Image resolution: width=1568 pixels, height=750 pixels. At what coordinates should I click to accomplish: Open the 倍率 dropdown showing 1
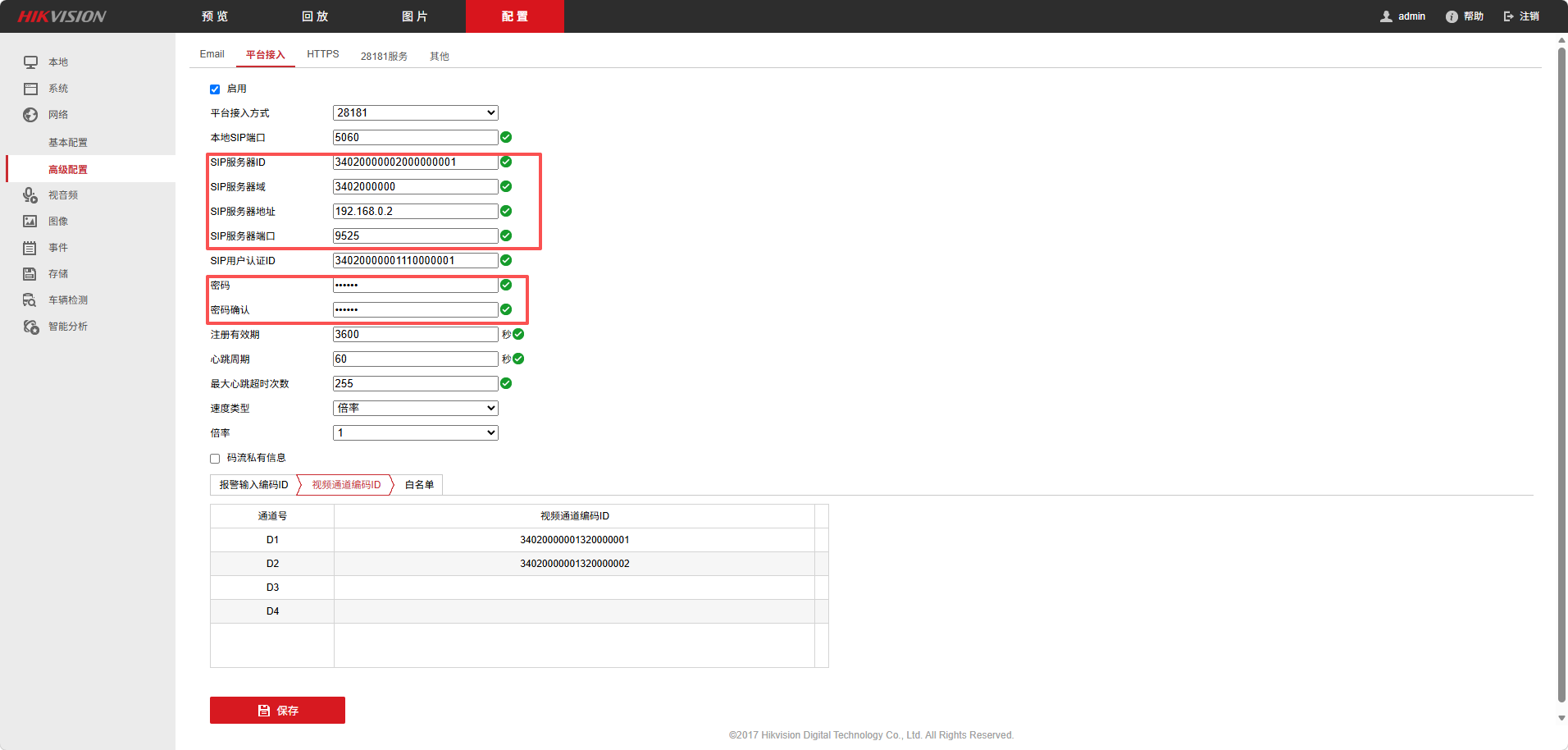point(416,432)
